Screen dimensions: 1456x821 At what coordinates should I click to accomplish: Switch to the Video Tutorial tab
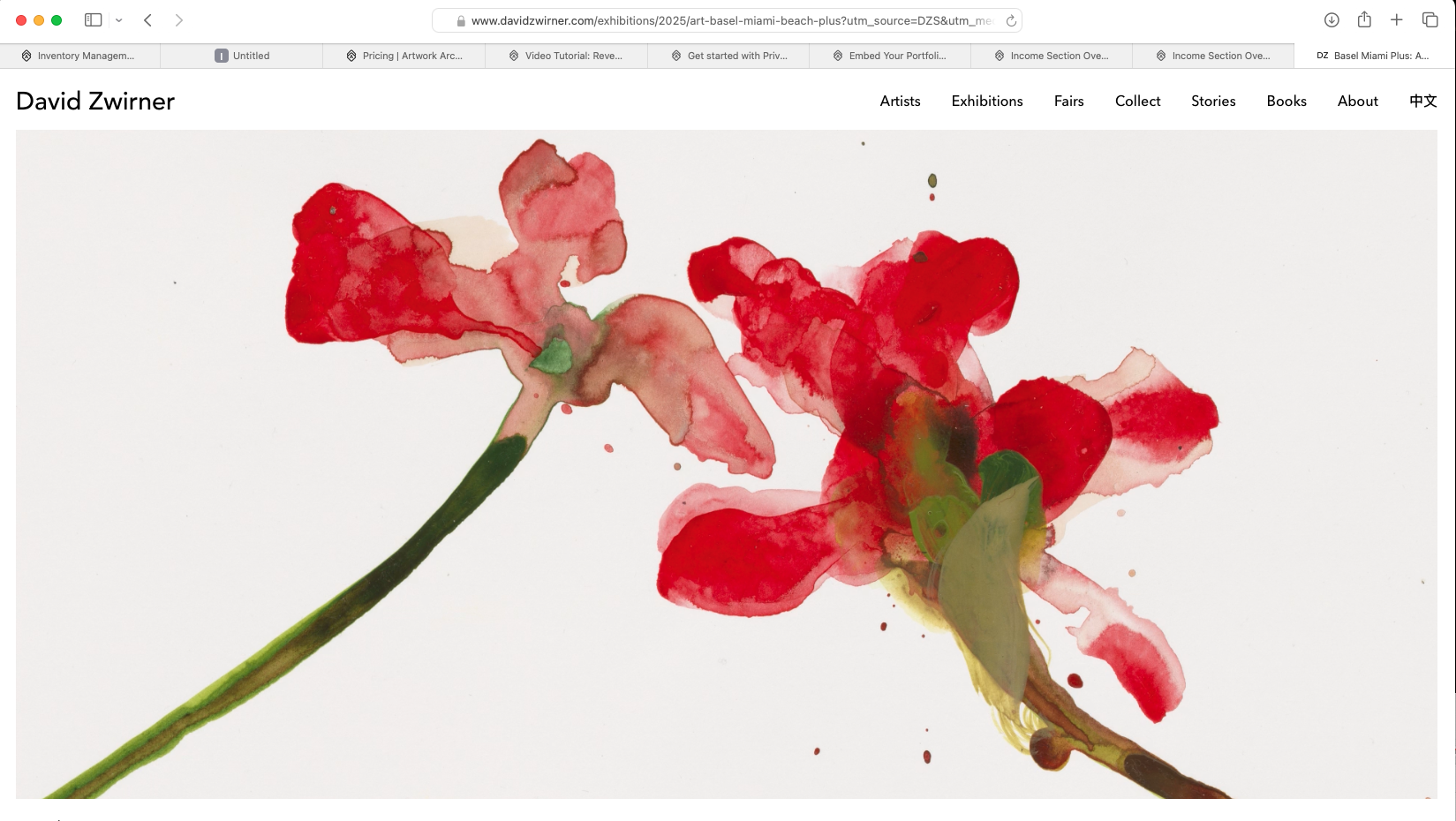pos(566,56)
